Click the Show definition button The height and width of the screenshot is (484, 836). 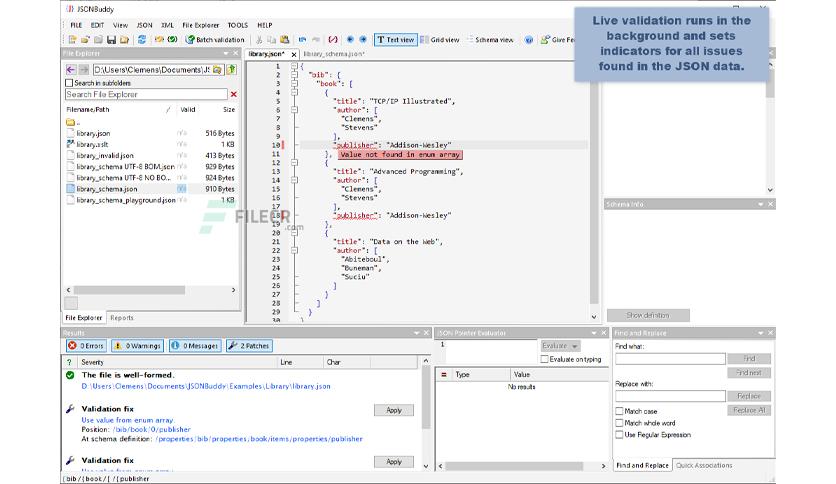[648, 316]
